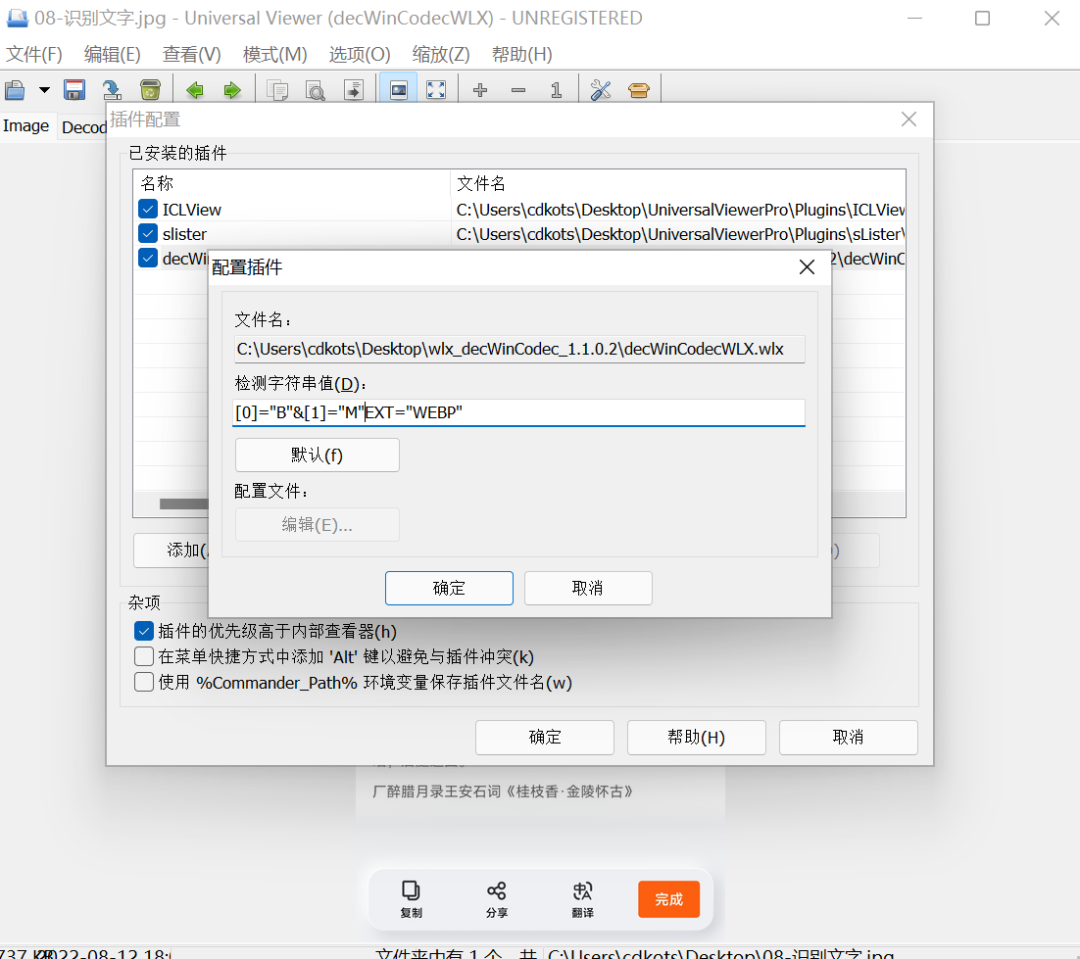
Task: Open the 选项(O) menu
Action: click(360, 54)
